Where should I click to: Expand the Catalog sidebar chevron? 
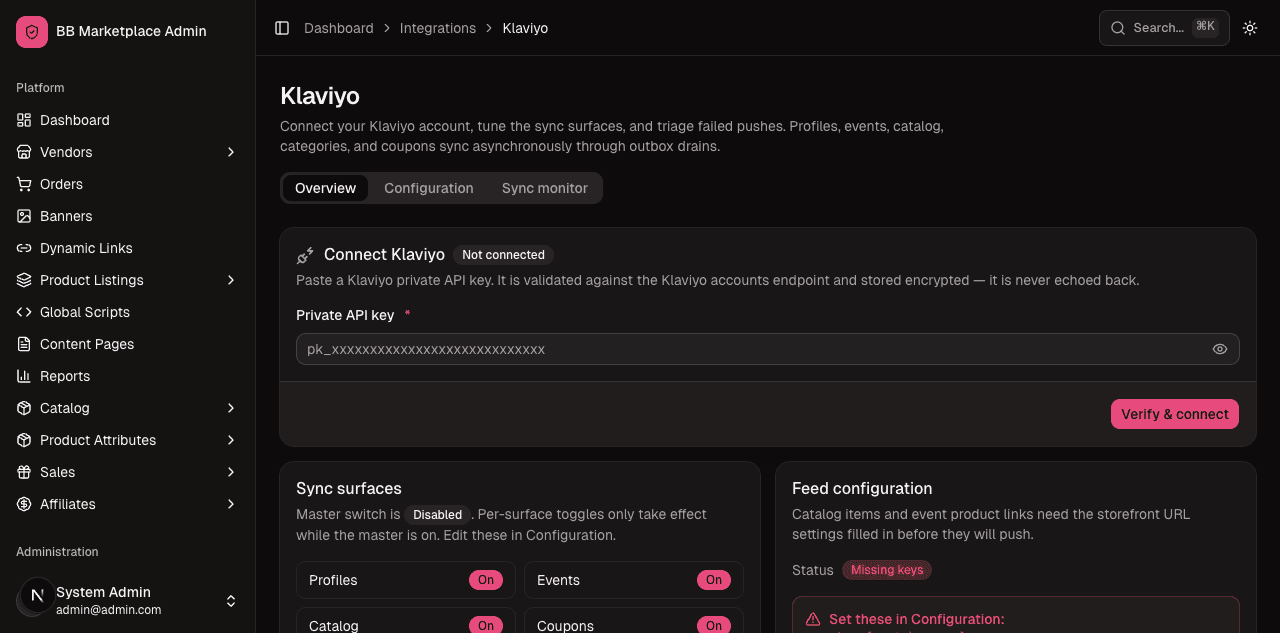(x=231, y=408)
